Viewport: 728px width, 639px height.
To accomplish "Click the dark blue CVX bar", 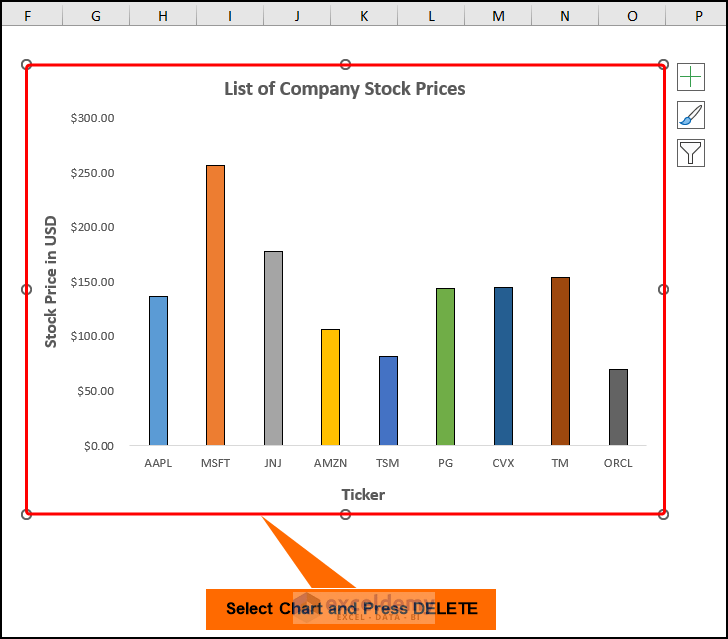I will (503, 366).
